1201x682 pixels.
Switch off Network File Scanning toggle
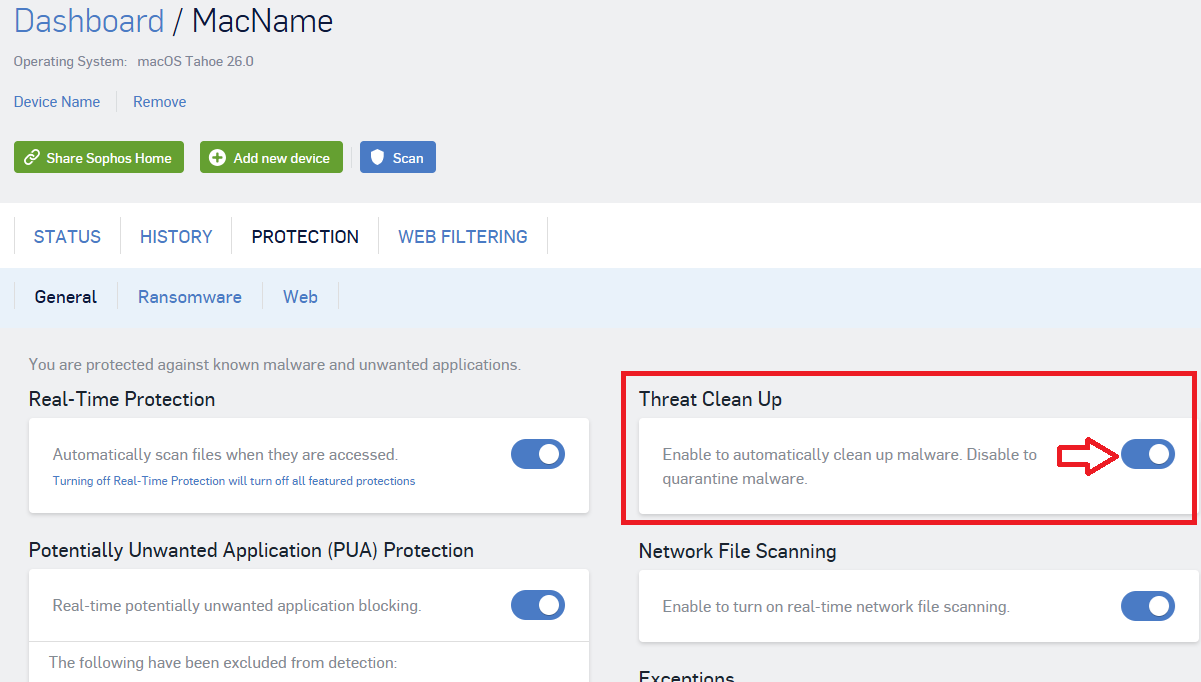point(1147,606)
